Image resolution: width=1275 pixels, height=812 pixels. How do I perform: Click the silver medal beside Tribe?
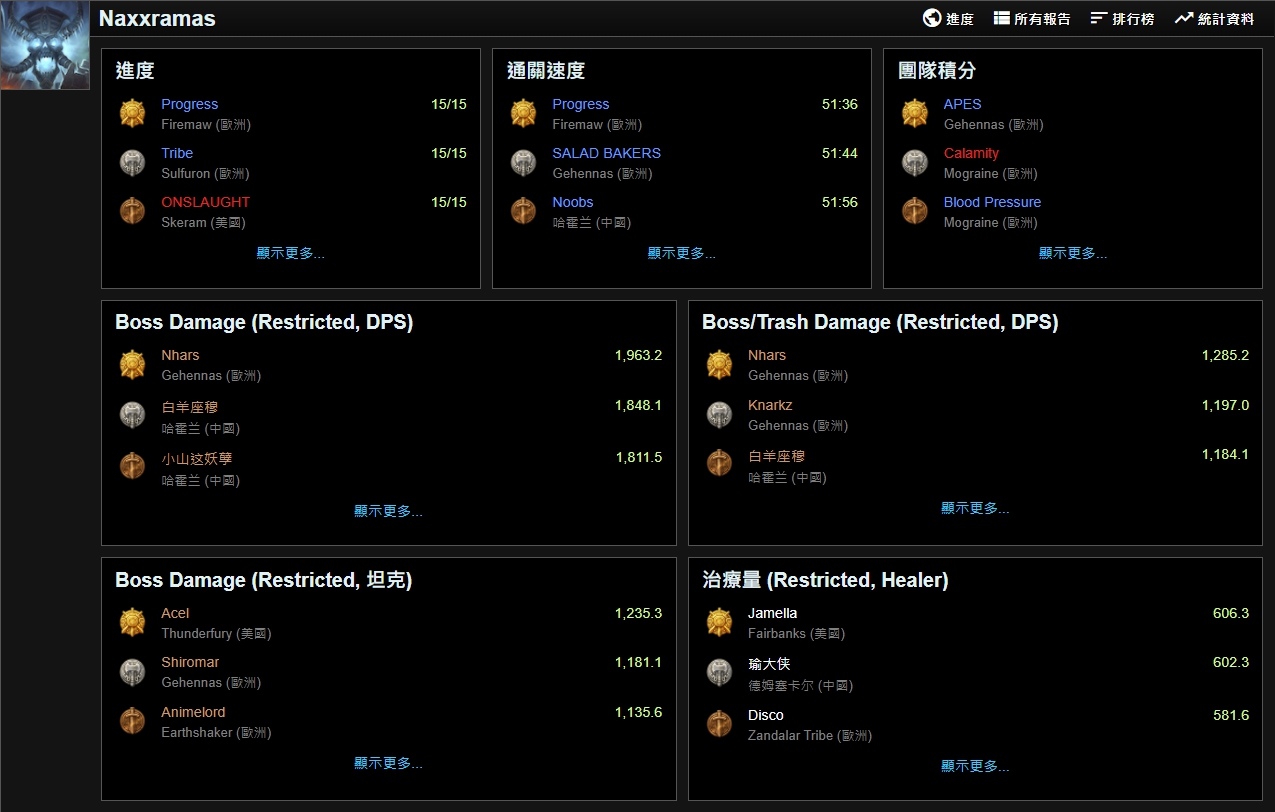click(x=132, y=162)
